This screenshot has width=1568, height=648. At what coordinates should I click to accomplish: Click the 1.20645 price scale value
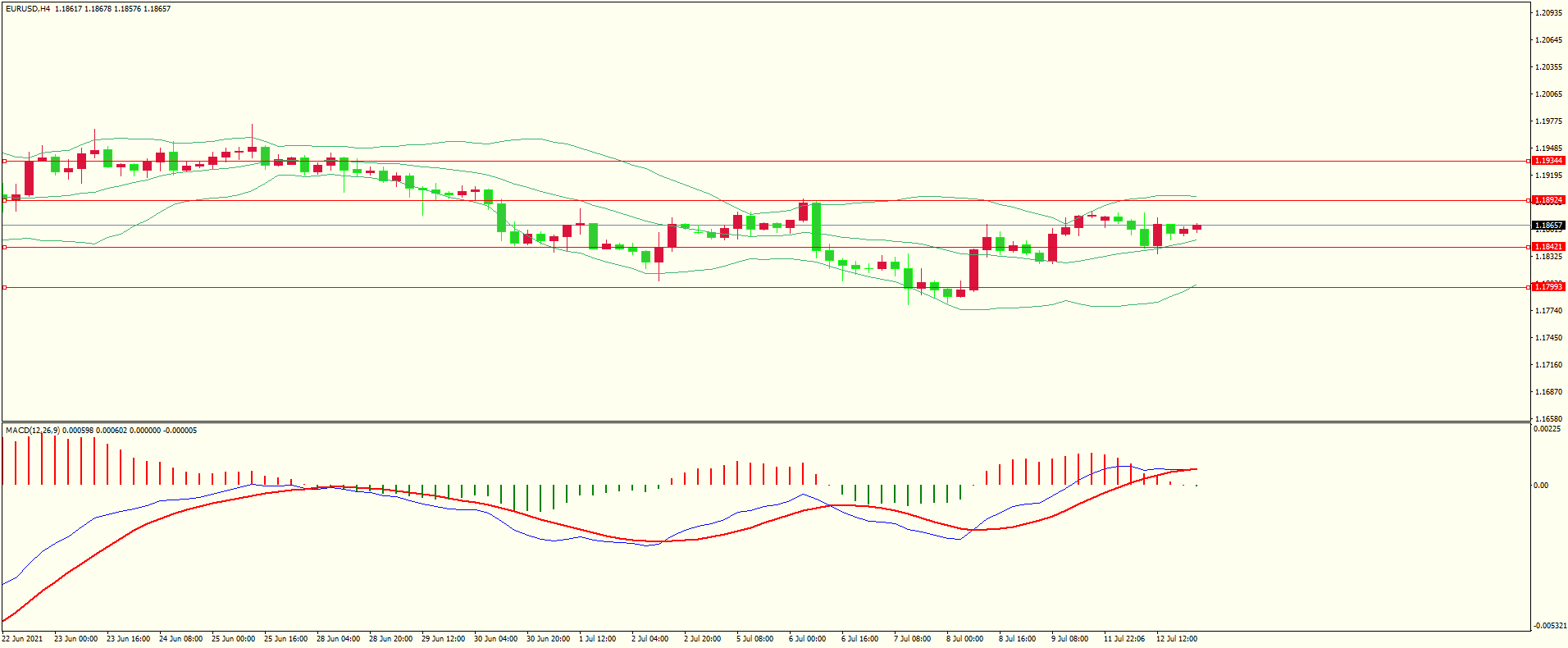tap(1548, 40)
